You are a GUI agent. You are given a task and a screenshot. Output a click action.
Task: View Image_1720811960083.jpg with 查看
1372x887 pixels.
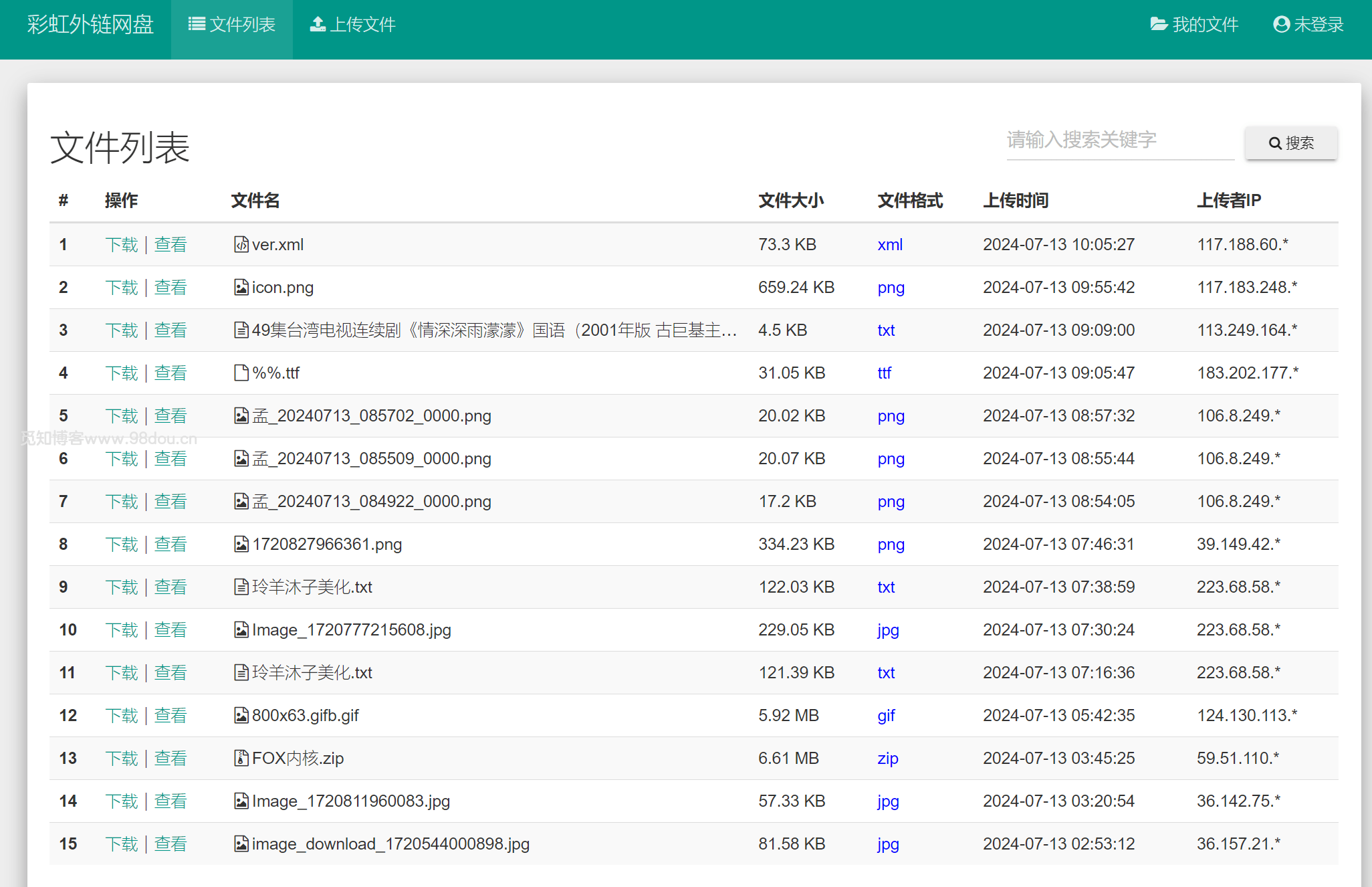tap(170, 801)
